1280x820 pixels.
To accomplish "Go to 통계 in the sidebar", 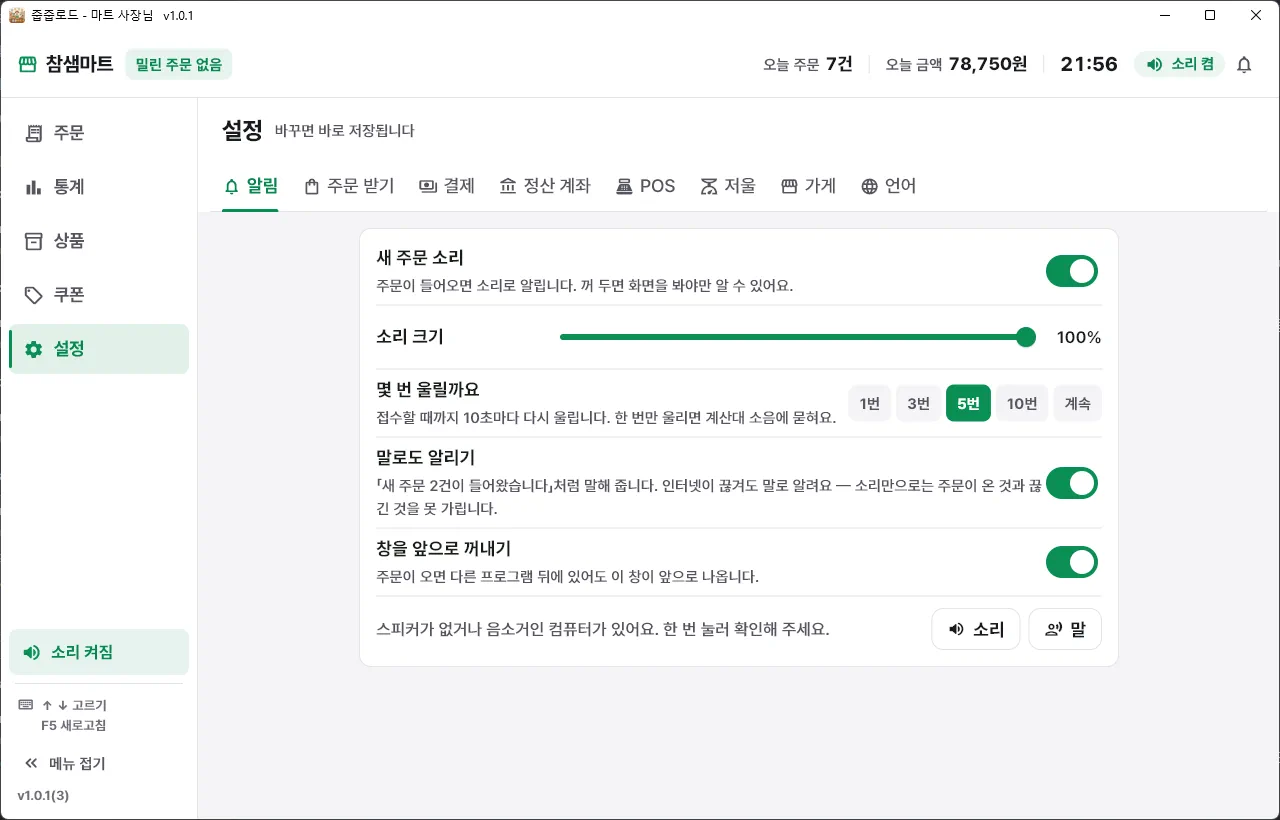I will coord(99,187).
